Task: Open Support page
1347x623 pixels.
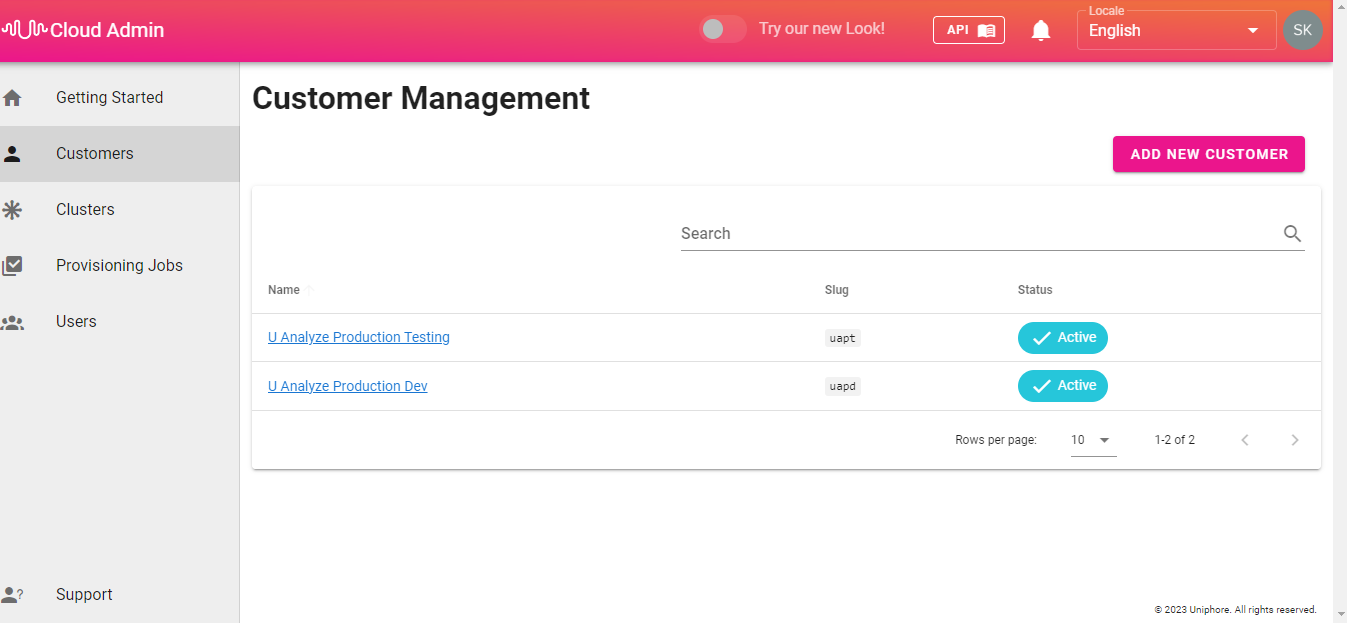Action: [x=120, y=595]
